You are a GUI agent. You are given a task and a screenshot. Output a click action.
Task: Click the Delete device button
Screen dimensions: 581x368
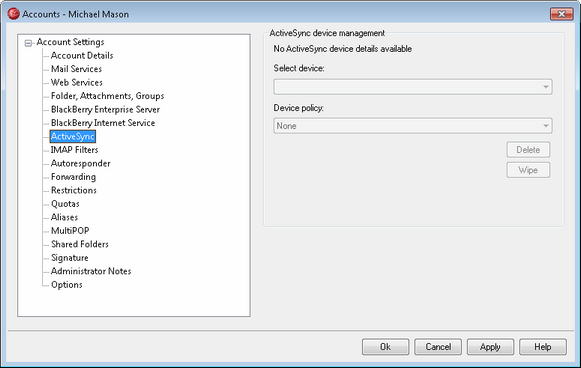tap(528, 150)
